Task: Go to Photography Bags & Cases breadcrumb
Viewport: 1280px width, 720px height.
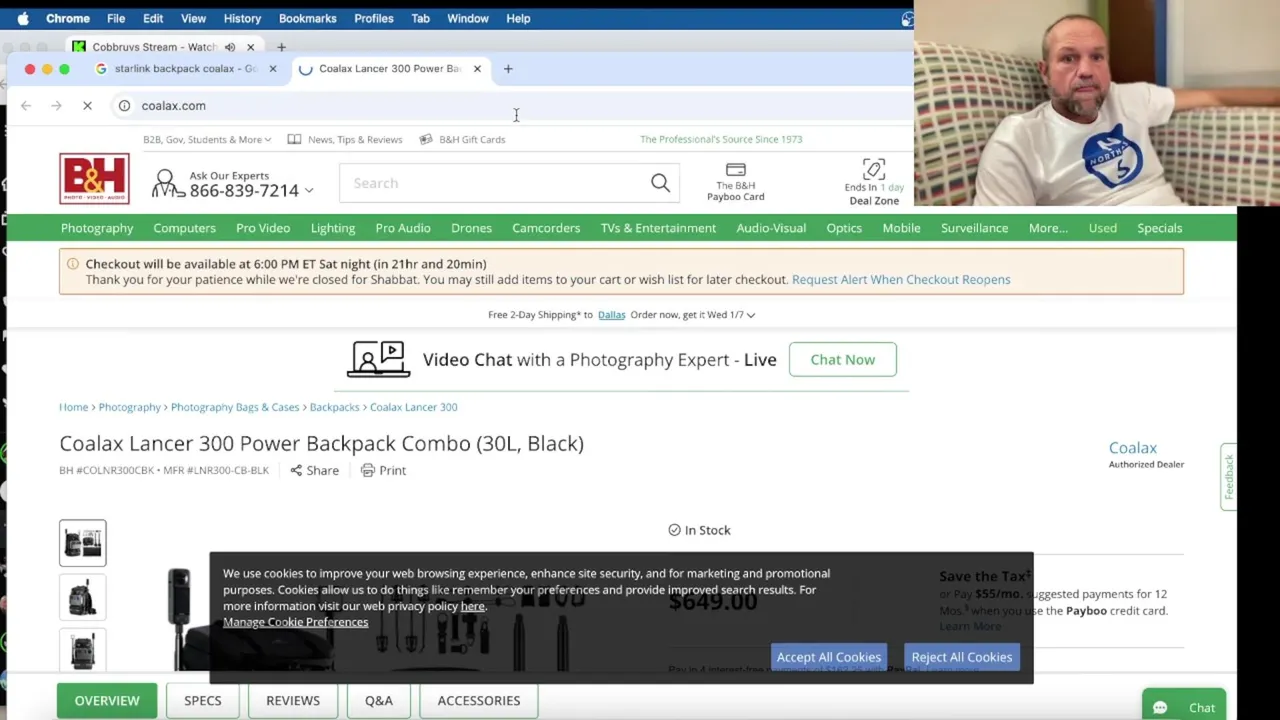Action: pos(235,407)
